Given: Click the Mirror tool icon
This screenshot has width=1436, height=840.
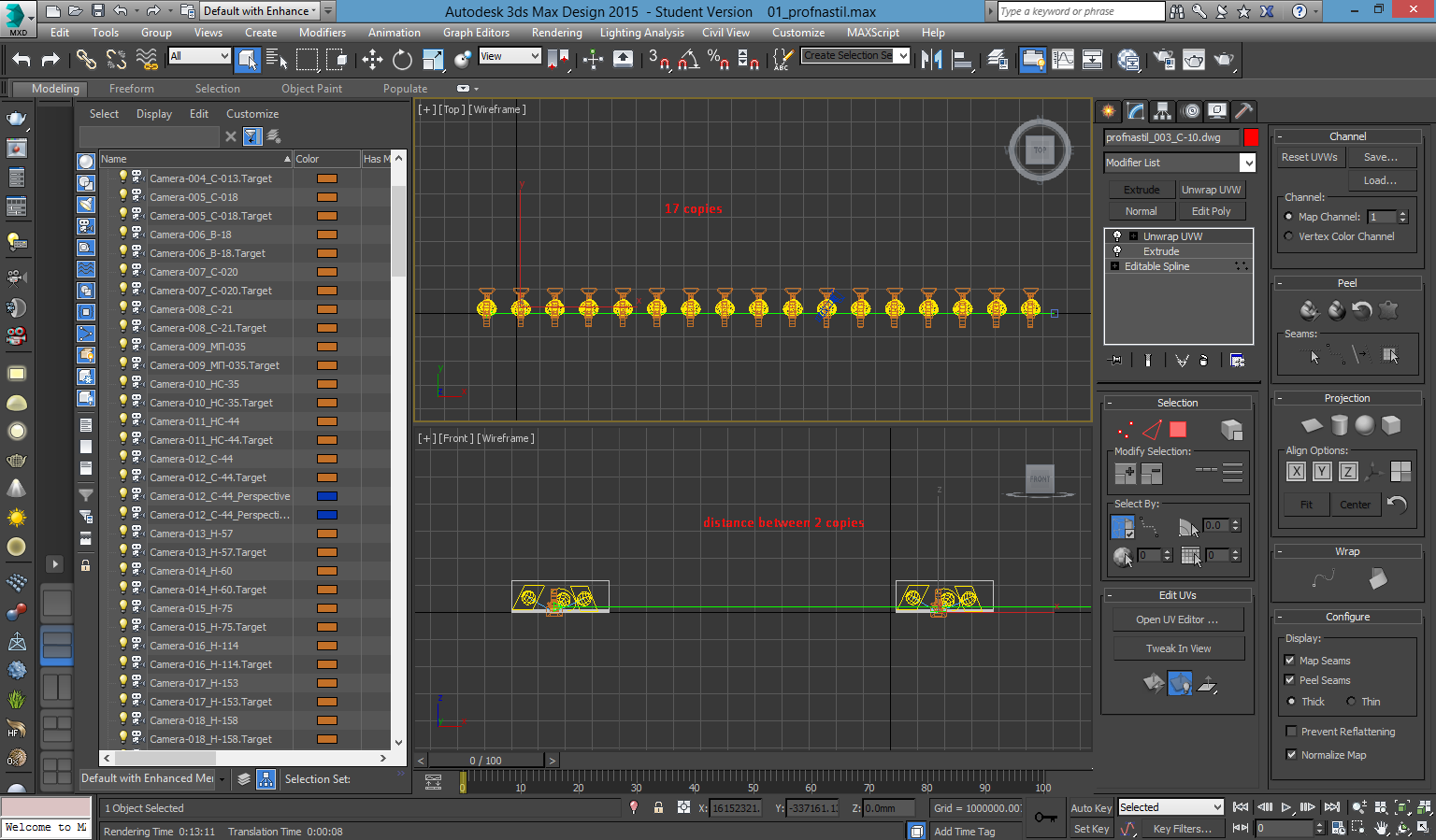Looking at the screenshot, I should [931, 60].
